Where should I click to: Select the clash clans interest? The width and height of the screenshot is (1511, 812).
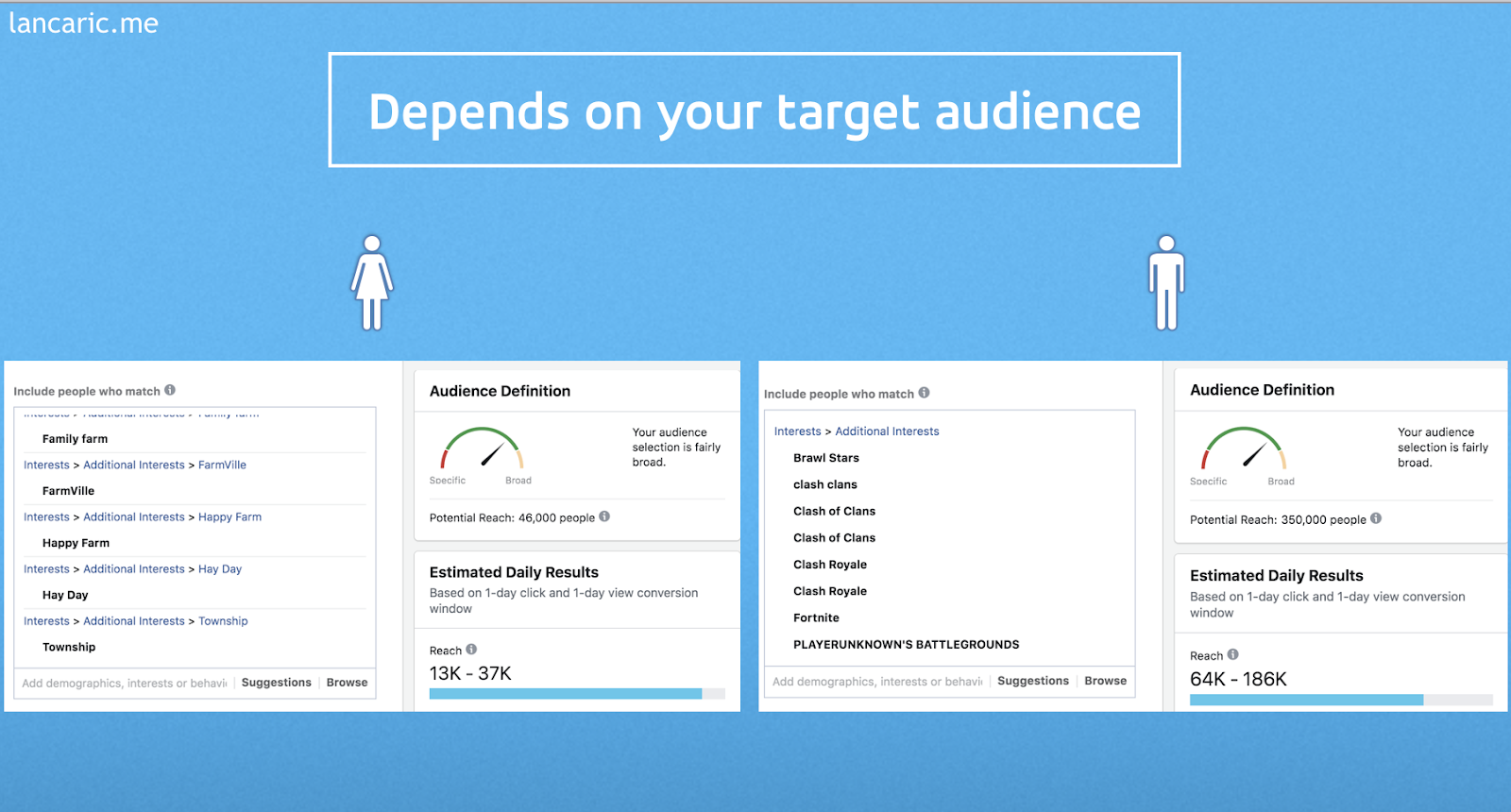point(825,484)
